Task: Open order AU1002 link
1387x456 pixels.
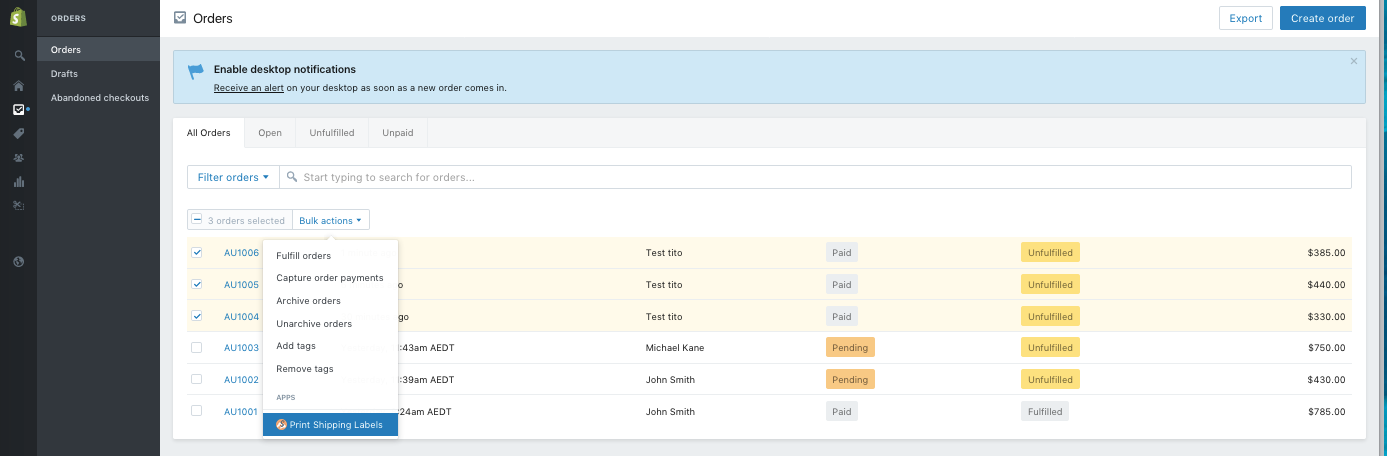Action: point(241,380)
